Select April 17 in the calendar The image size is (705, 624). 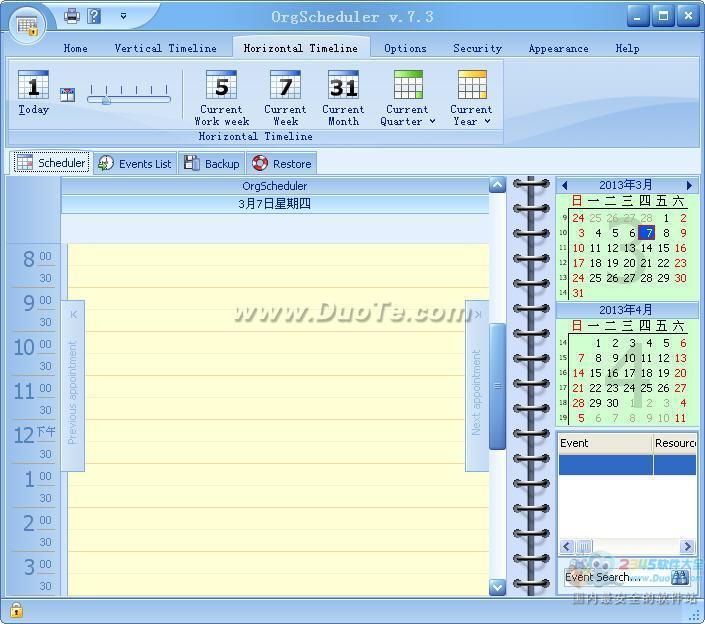[x=629, y=373]
